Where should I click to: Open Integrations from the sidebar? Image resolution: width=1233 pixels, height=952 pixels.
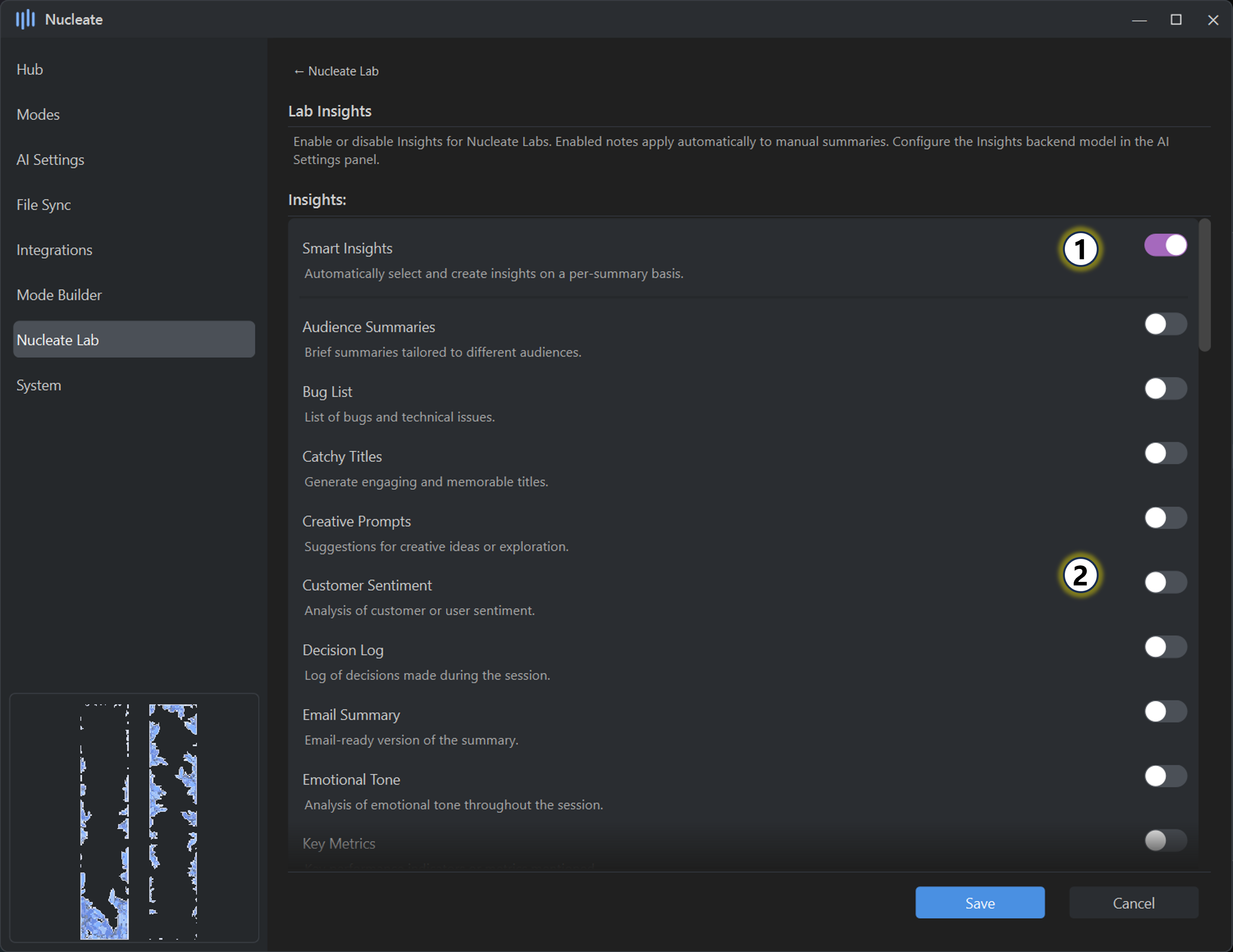(54, 250)
